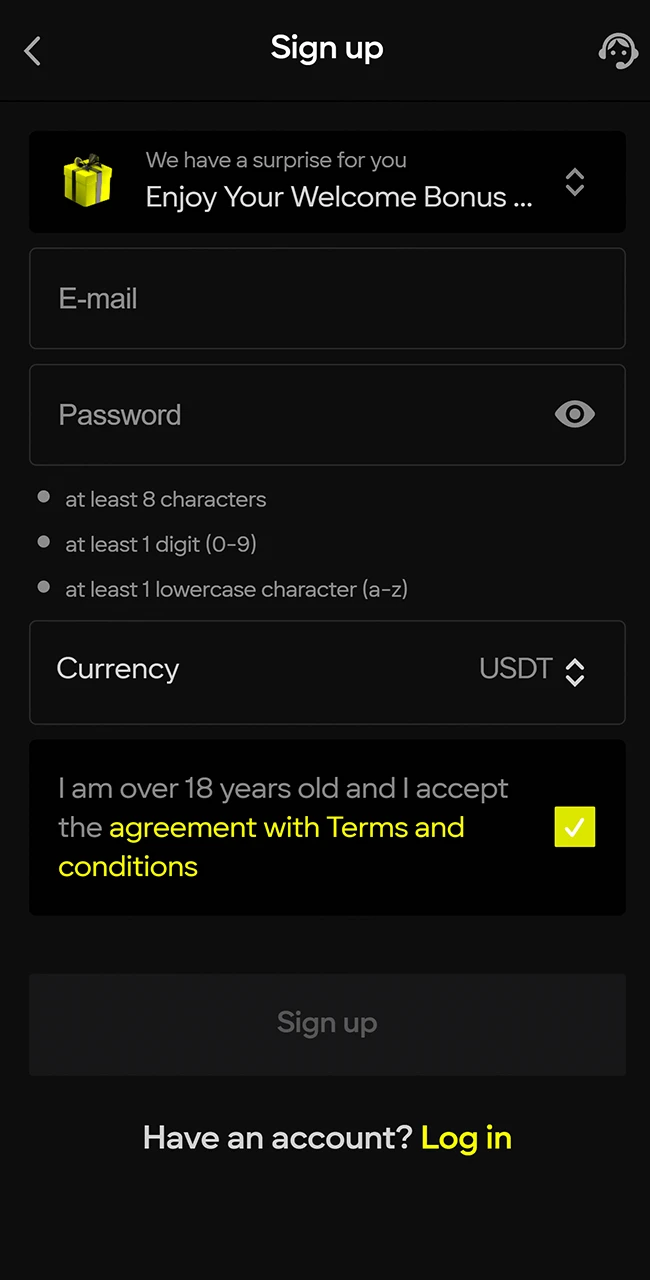Click the bullet beside 'at least 8 characters'

(43, 497)
